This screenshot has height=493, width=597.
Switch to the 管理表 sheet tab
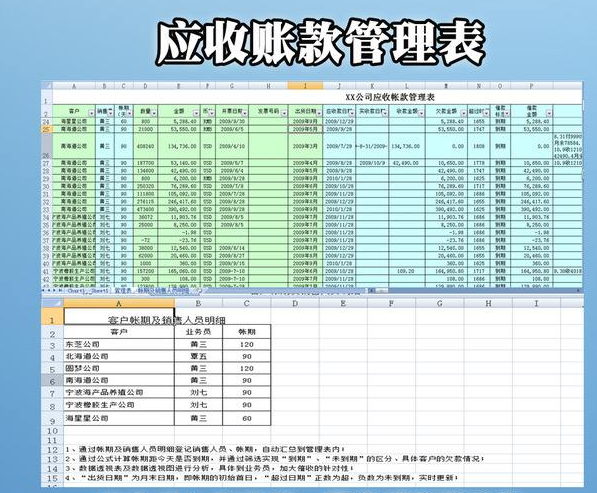[x=123, y=291]
